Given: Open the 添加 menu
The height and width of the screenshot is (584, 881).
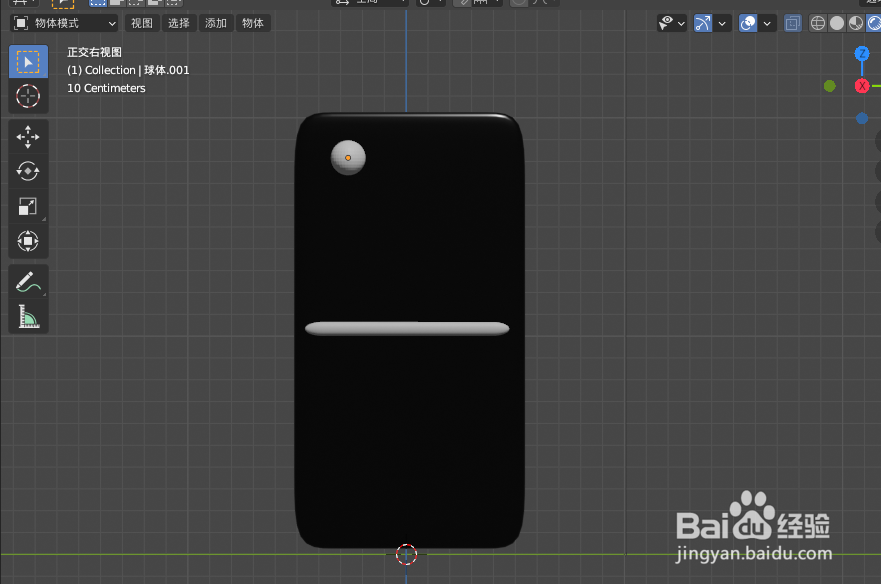Looking at the screenshot, I should (215, 22).
